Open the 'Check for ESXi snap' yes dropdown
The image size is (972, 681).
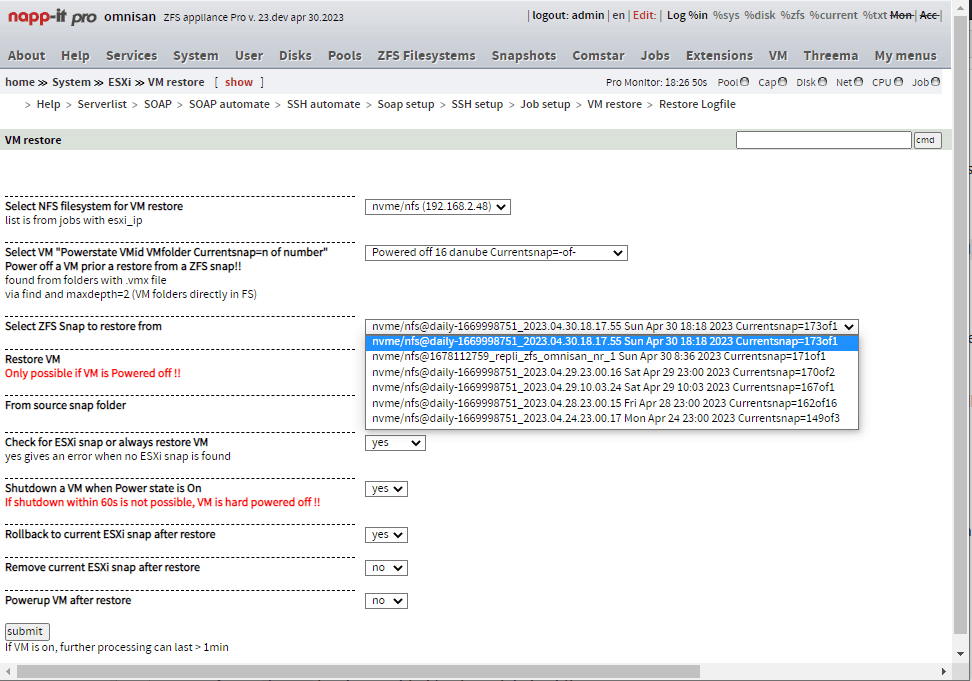(395, 442)
